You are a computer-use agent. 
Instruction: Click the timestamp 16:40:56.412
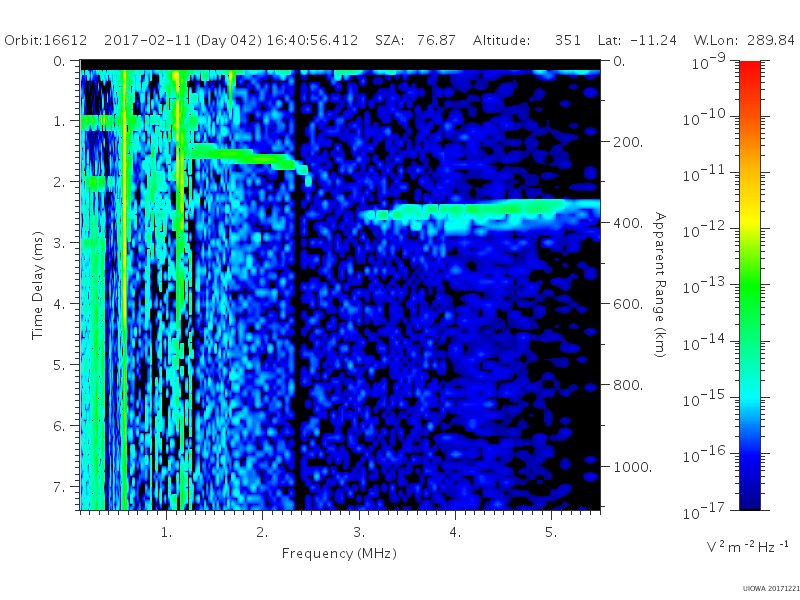[312, 40]
